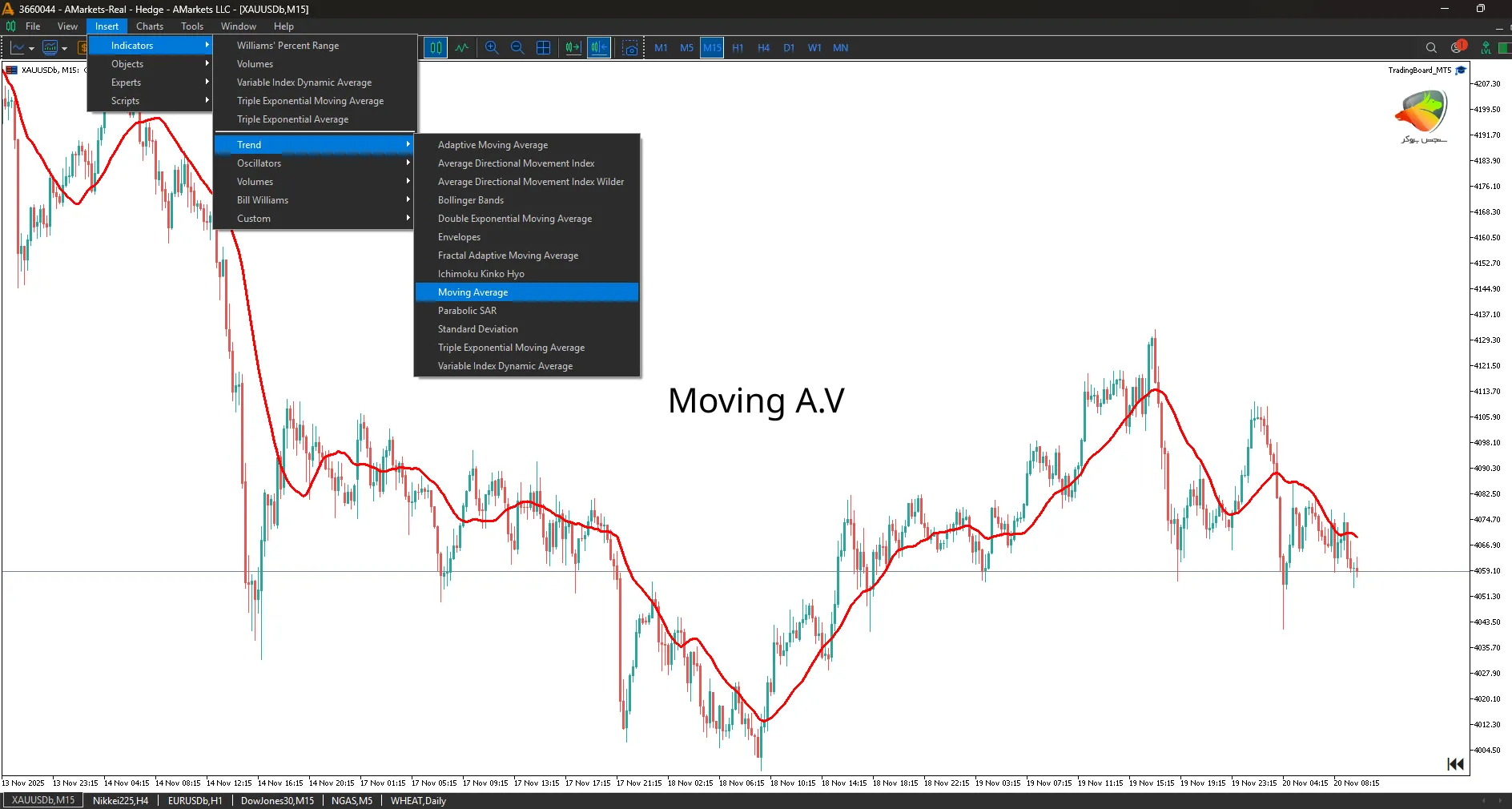Select the line chart icon
Image resolution: width=1512 pixels, height=809 pixels.
(x=462, y=48)
